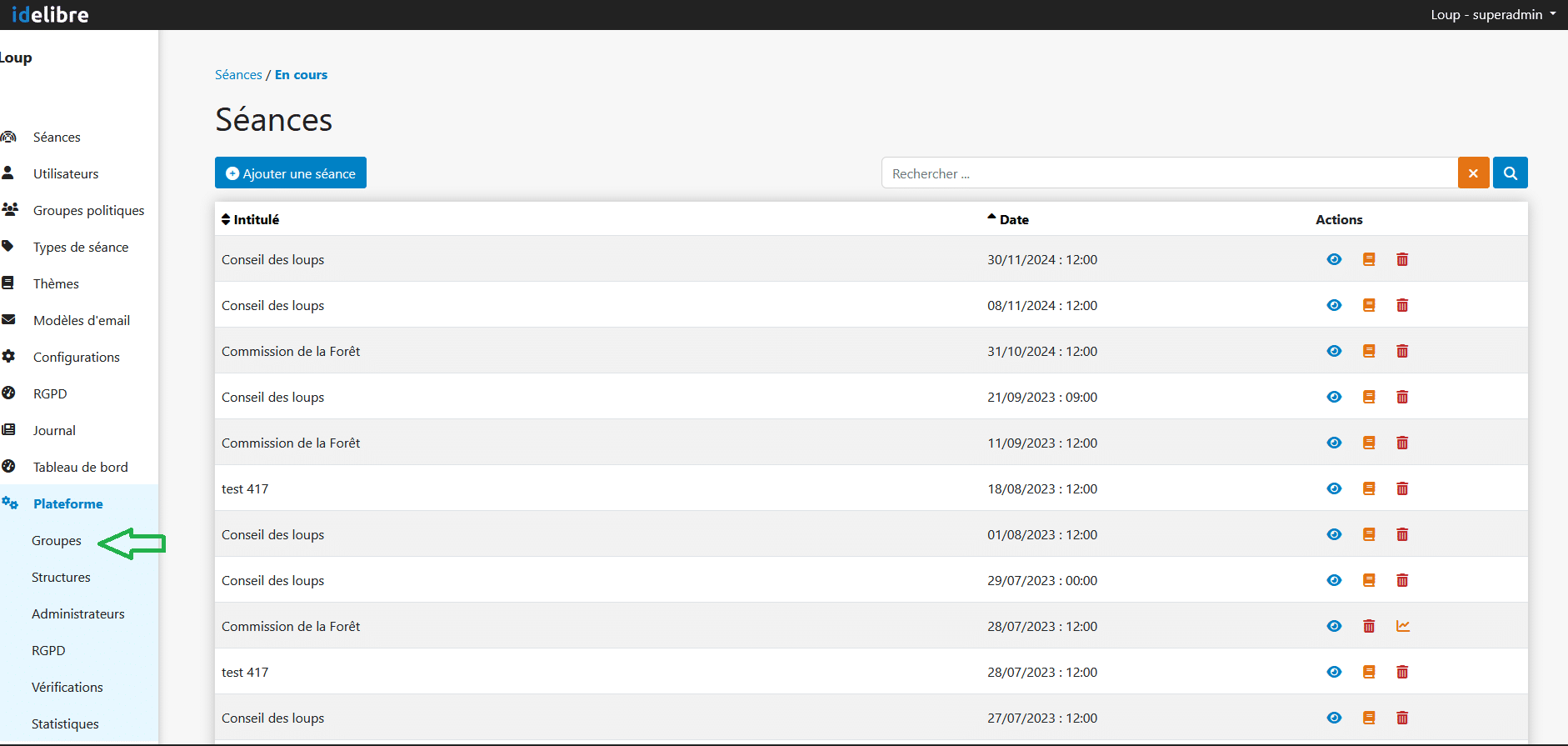The image size is (1568, 746).
Task: Open Tableau de bord
Action: [x=81, y=467]
